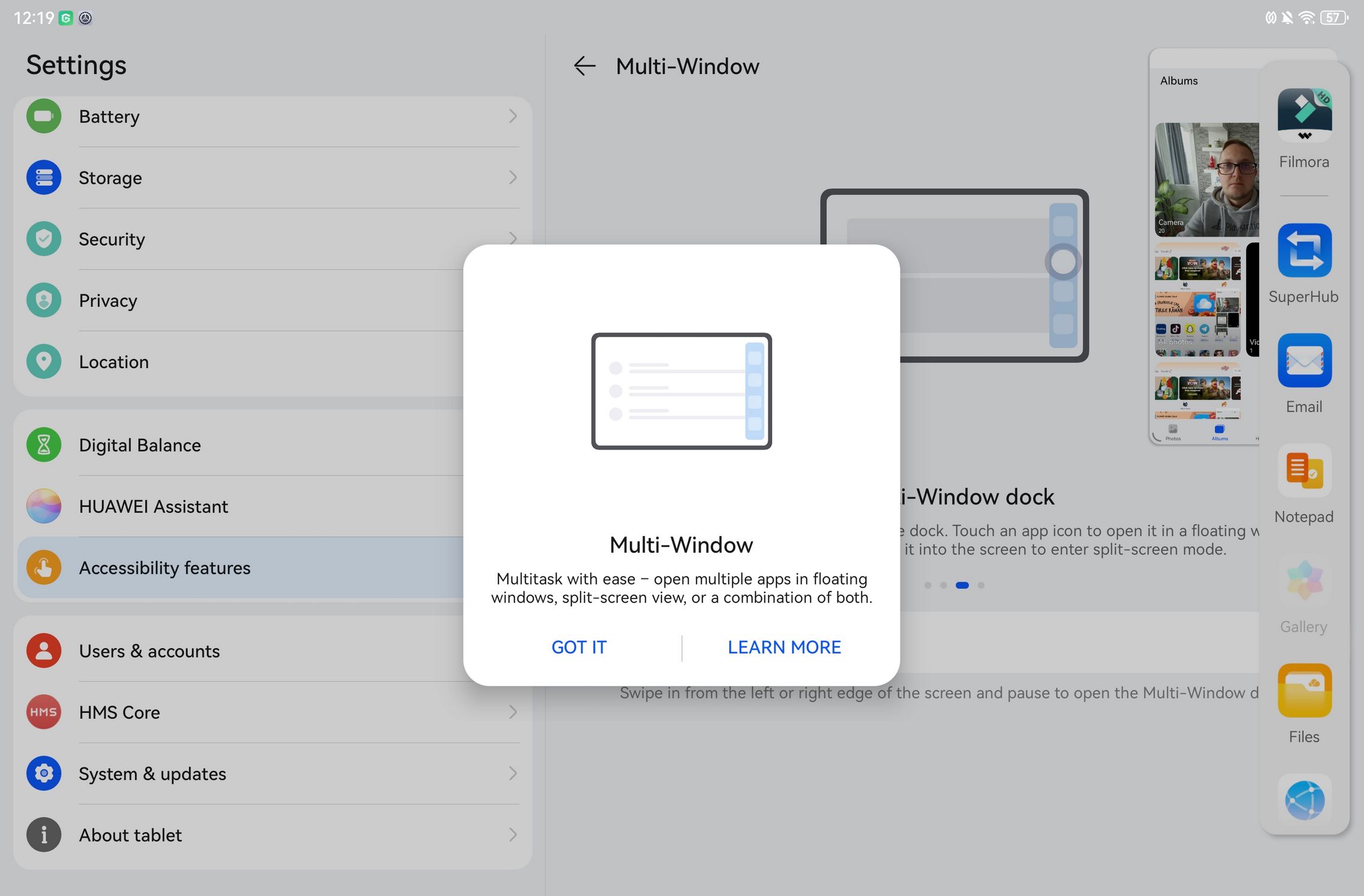Open the Email app in the dock
The width and height of the screenshot is (1364, 896).
1304,360
